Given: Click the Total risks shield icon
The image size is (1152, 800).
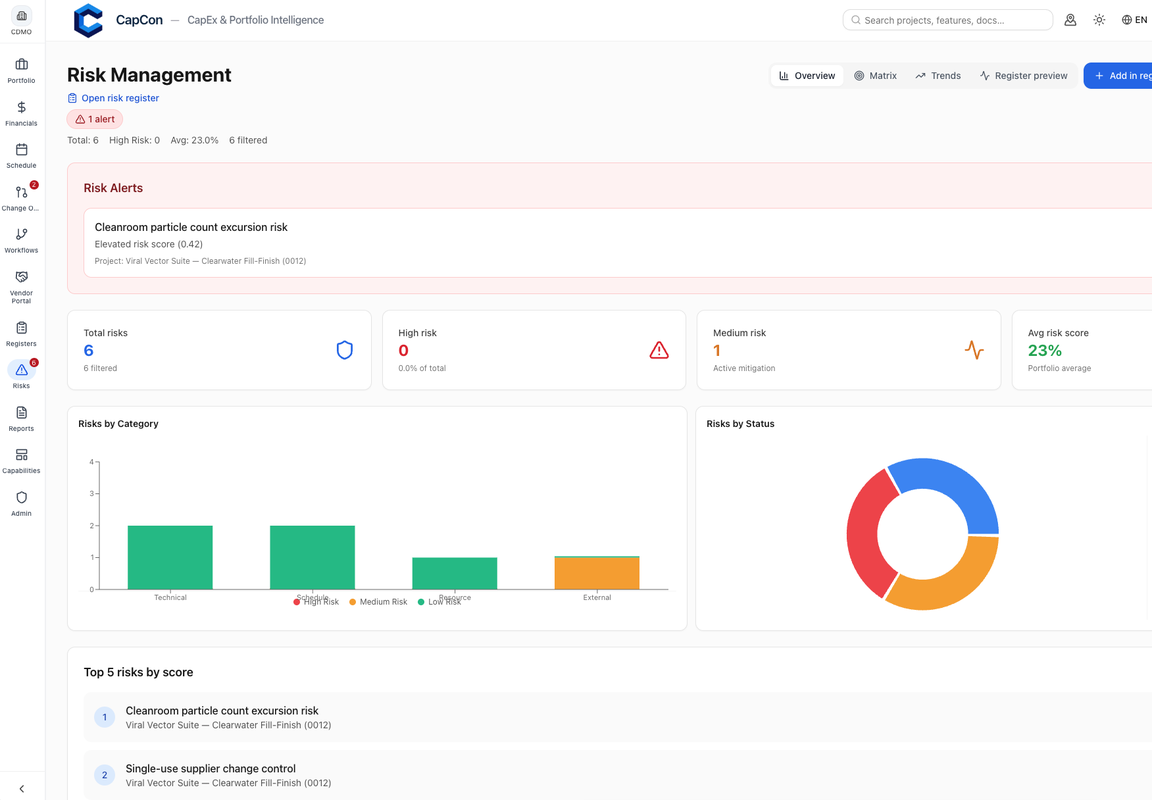Looking at the screenshot, I should pos(345,350).
